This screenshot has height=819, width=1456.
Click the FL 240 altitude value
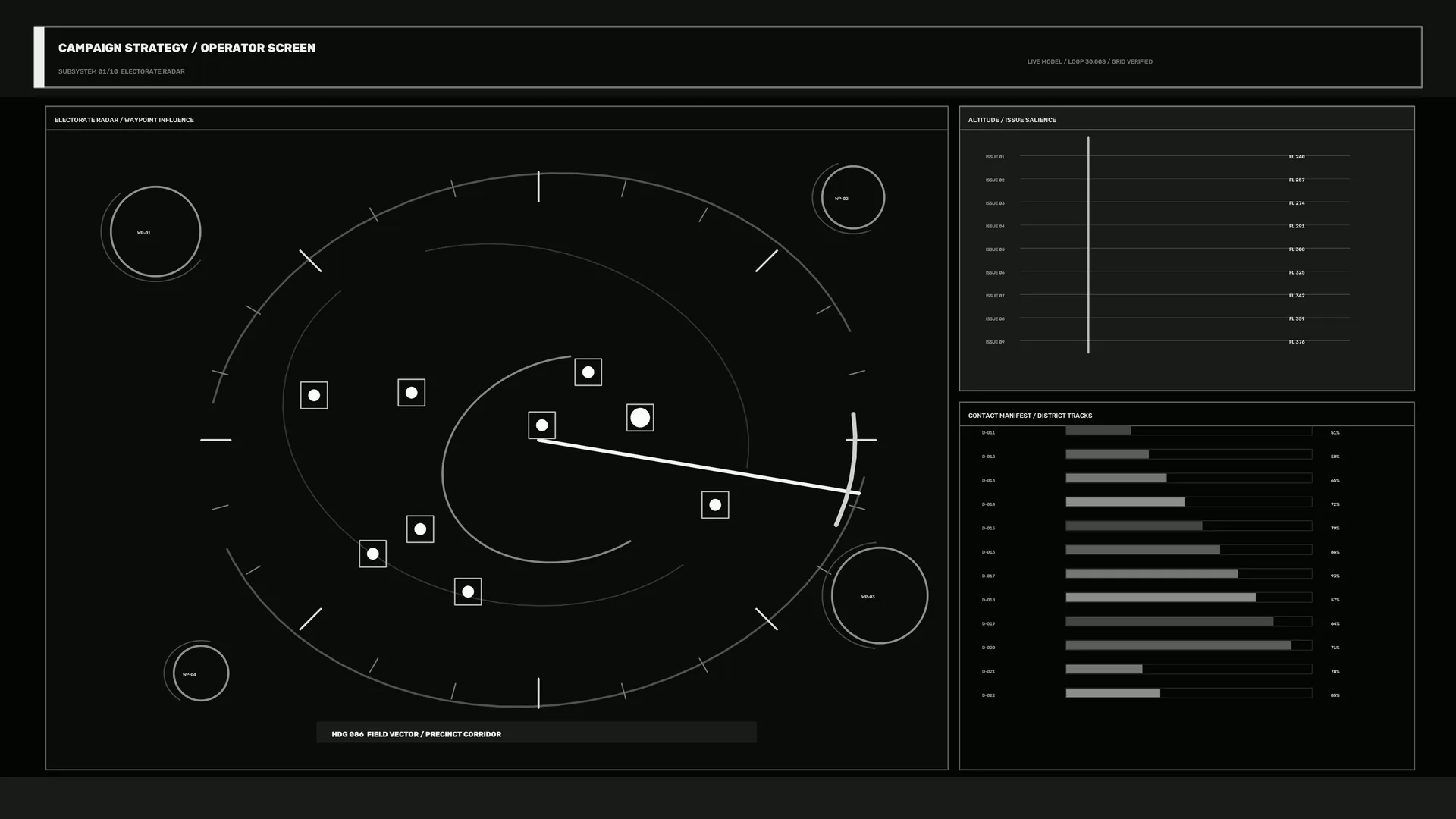pyautogui.click(x=1297, y=157)
